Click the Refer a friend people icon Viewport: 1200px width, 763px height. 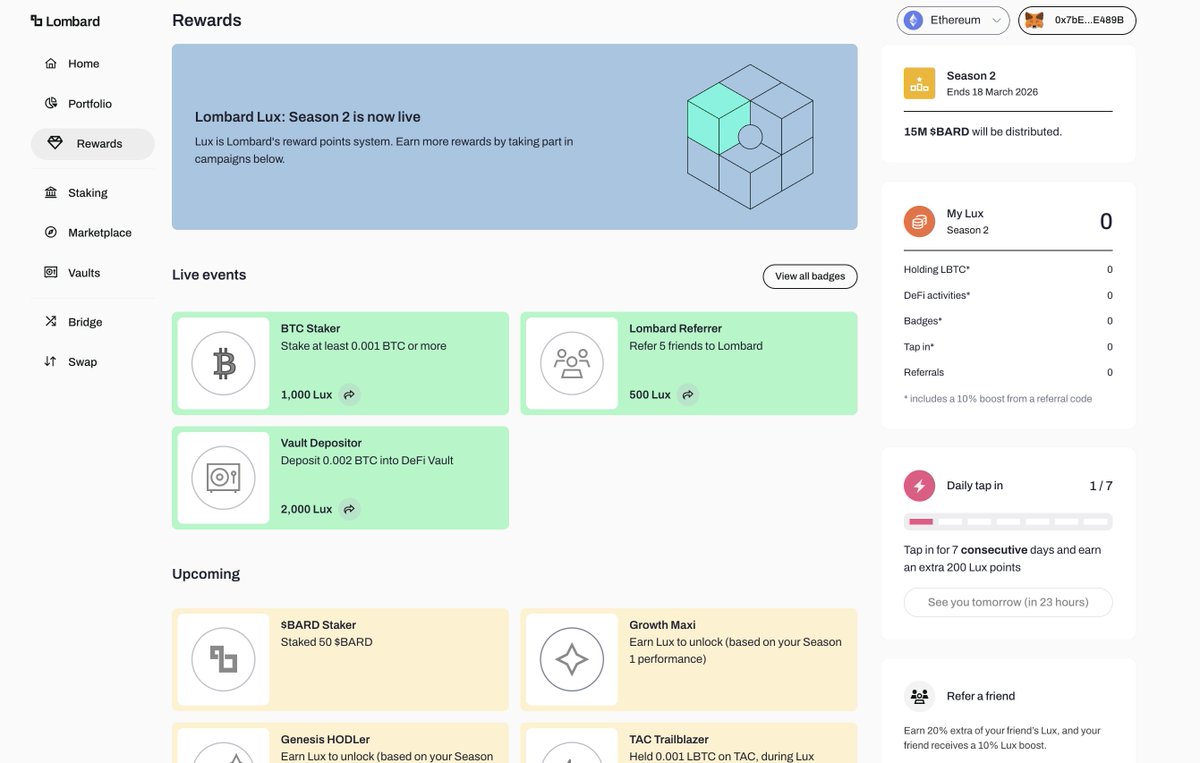click(x=919, y=696)
